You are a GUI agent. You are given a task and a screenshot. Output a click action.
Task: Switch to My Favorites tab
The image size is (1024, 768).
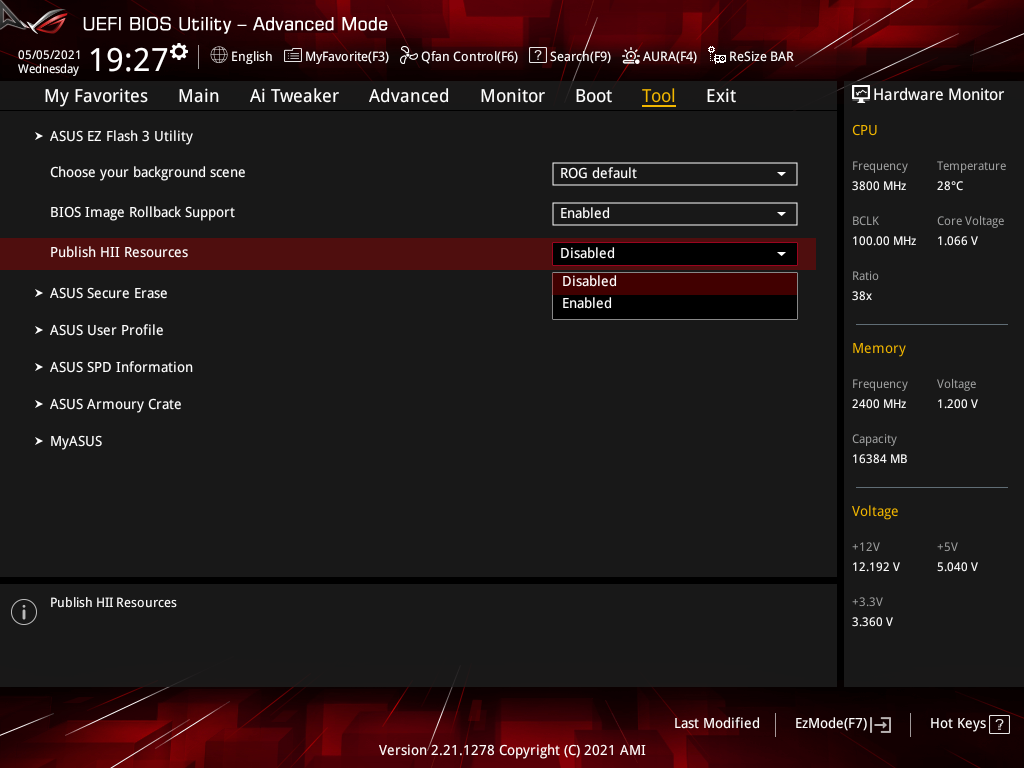tap(96, 96)
